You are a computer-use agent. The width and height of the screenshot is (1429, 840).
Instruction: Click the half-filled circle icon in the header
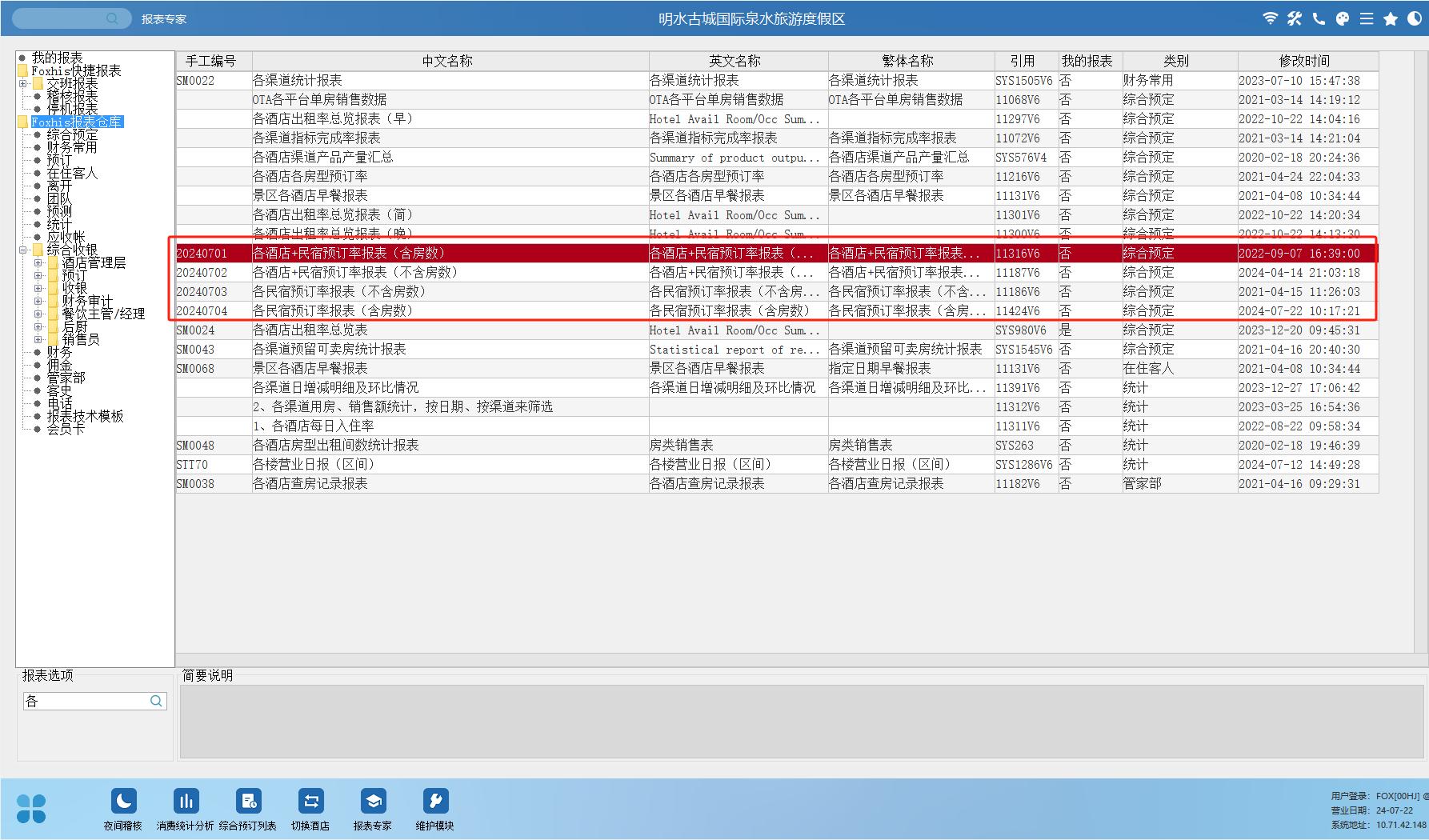(x=1415, y=18)
